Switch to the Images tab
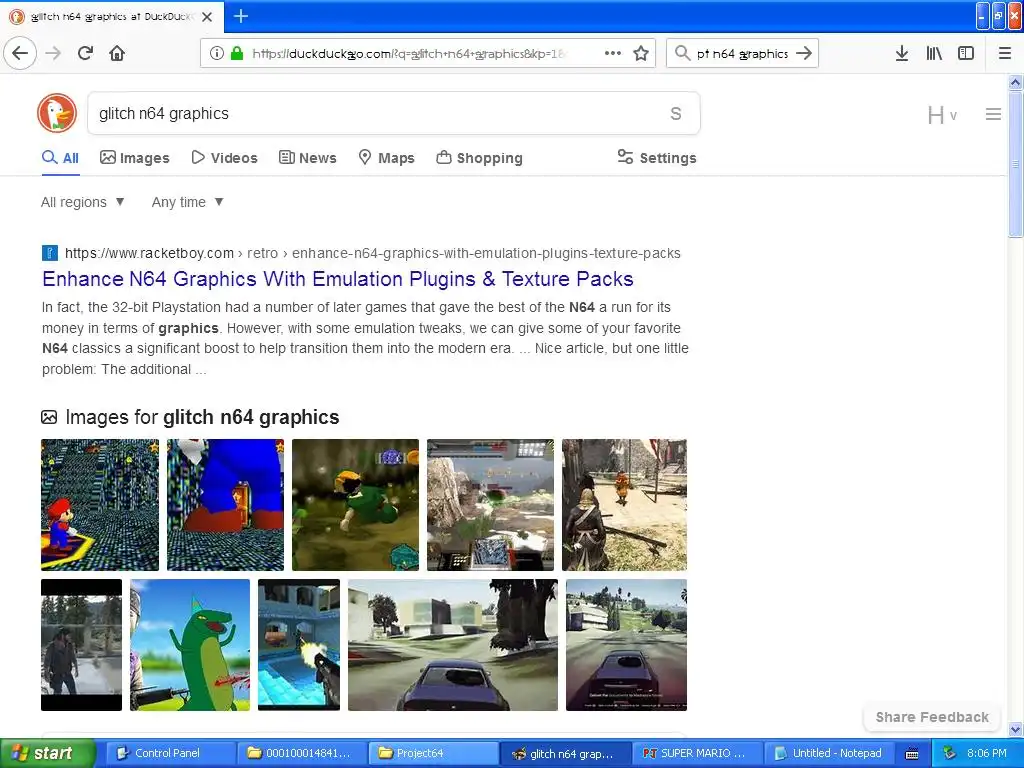This screenshot has height=768, width=1024. coord(135,158)
